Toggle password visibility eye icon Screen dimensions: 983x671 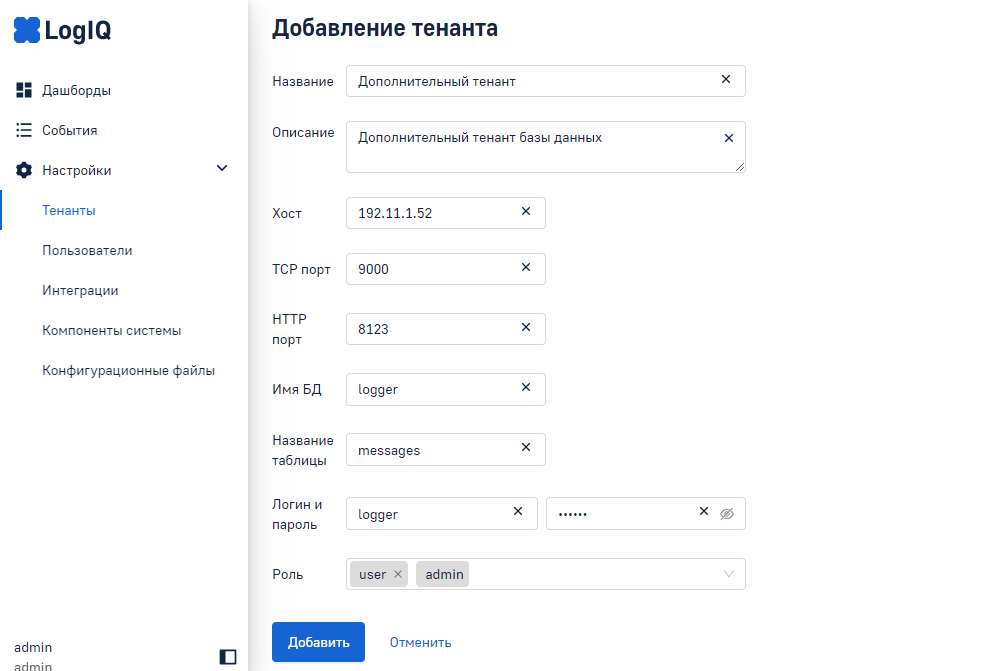coord(727,513)
